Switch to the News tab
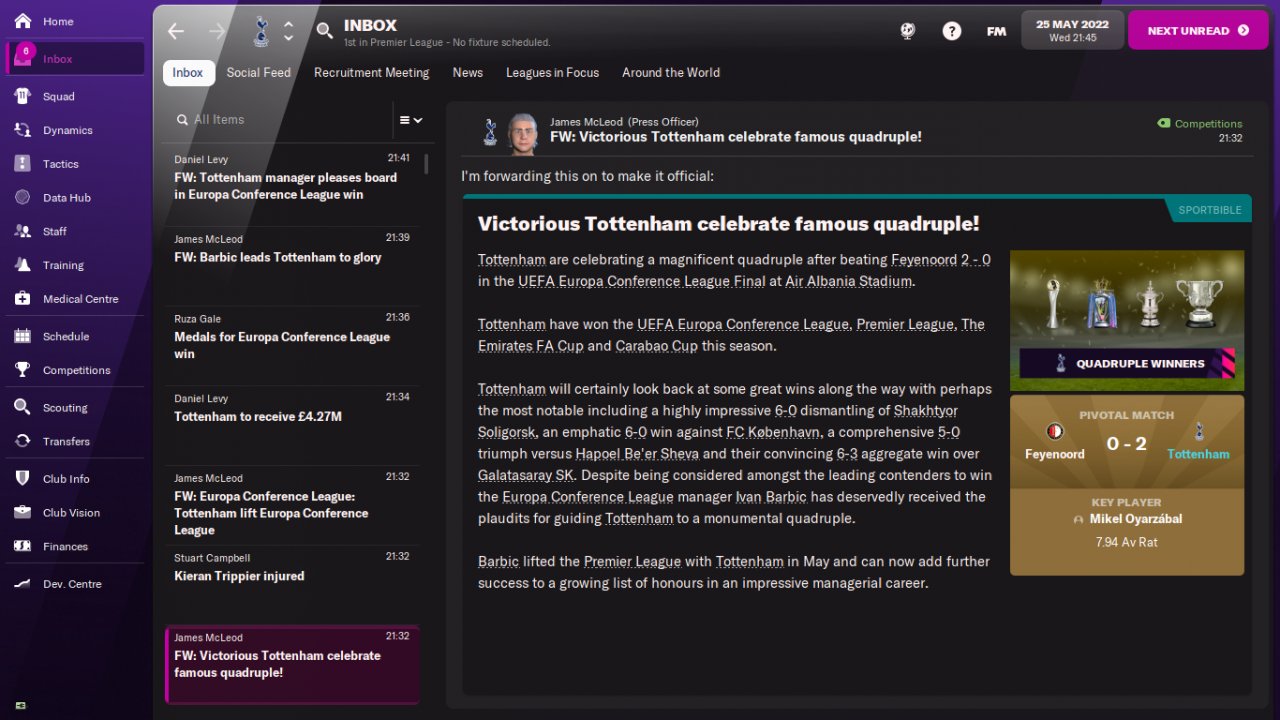Viewport: 1280px width, 720px height. click(x=467, y=73)
